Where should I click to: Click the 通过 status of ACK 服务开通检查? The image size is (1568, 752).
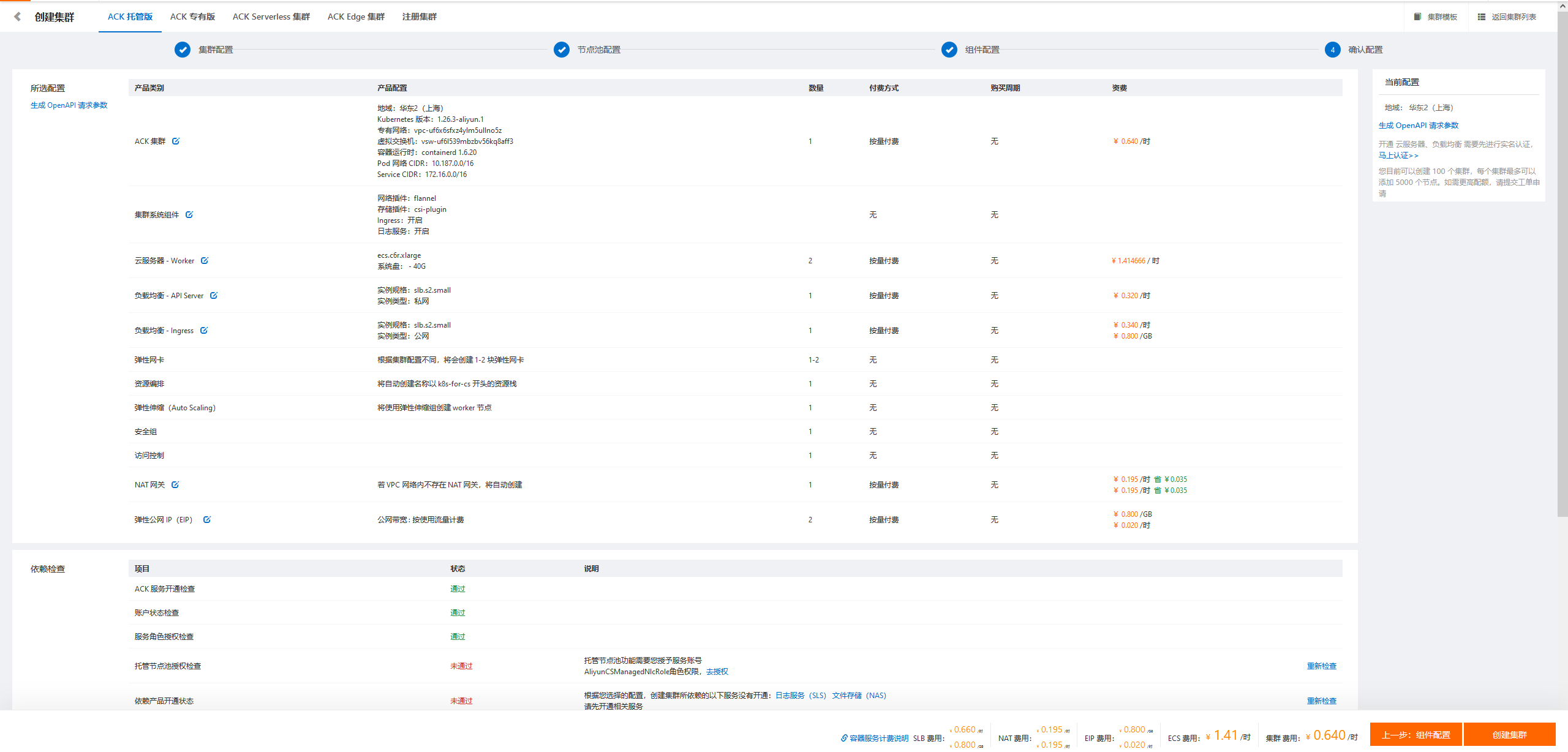click(458, 589)
